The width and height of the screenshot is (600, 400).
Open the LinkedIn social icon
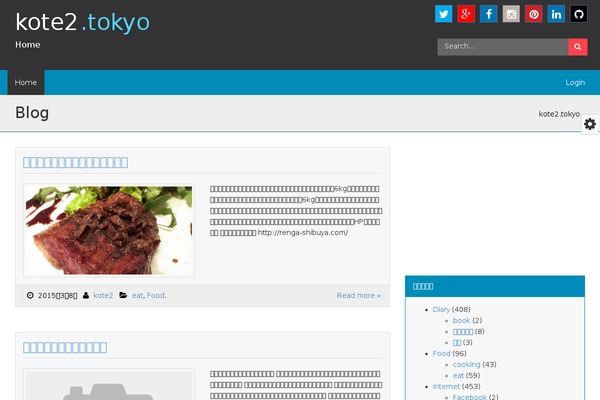coord(556,14)
